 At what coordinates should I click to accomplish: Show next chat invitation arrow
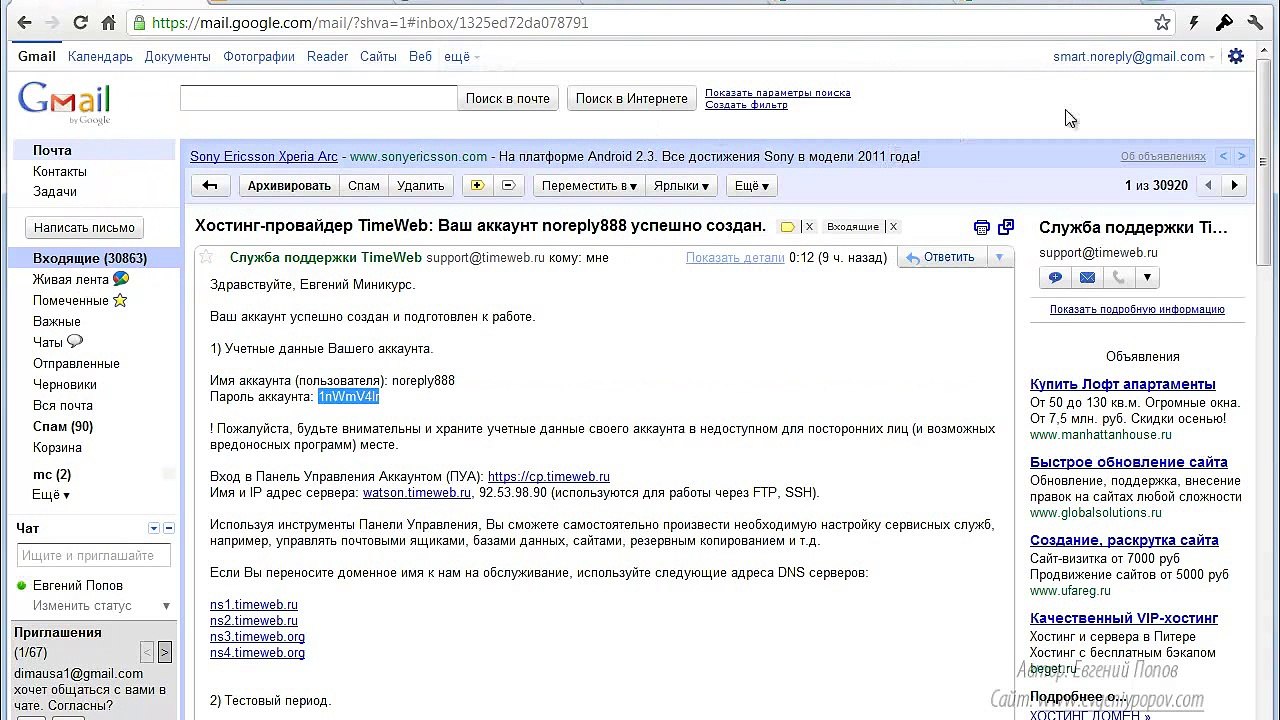click(x=164, y=653)
